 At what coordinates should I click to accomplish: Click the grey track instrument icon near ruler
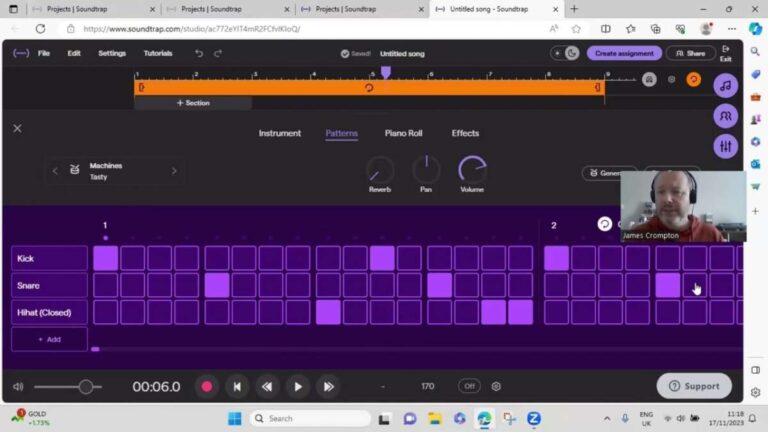[x=649, y=79]
